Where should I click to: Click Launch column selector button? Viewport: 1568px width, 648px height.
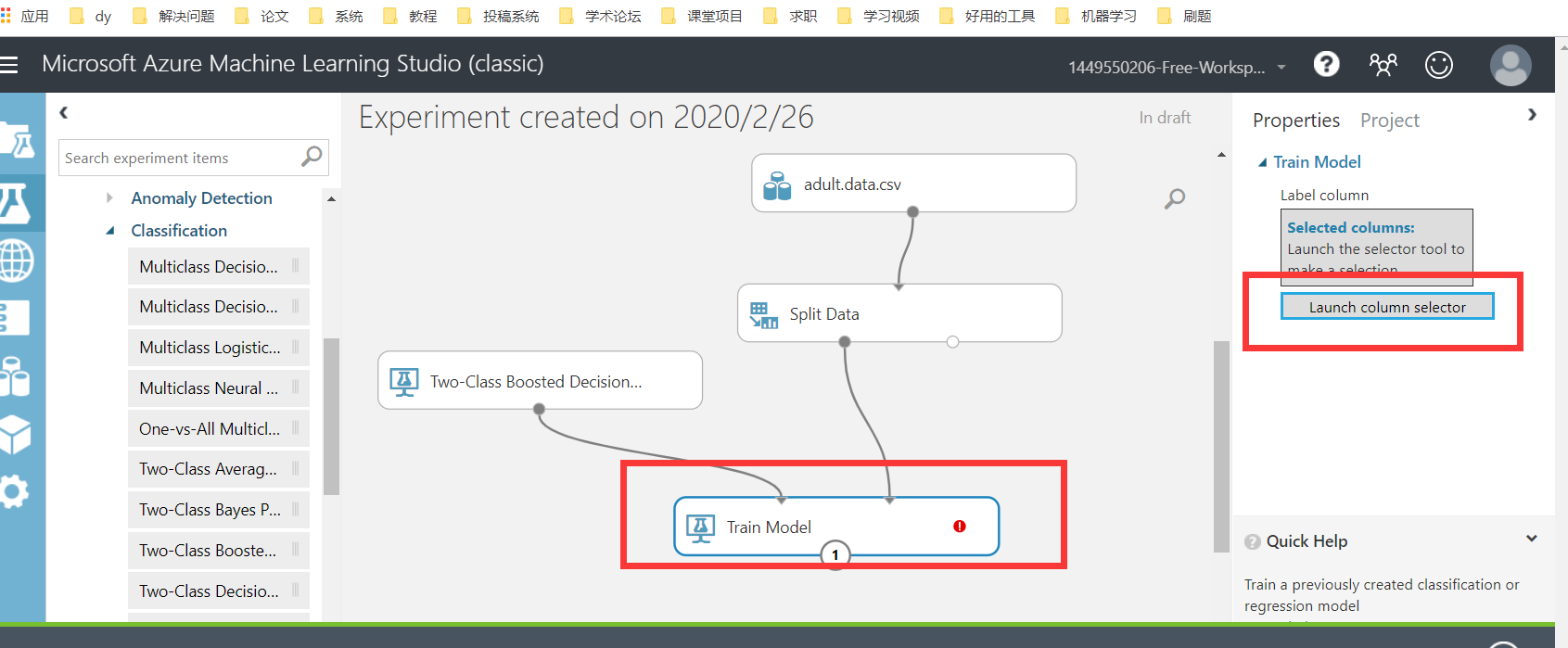coord(1387,307)
